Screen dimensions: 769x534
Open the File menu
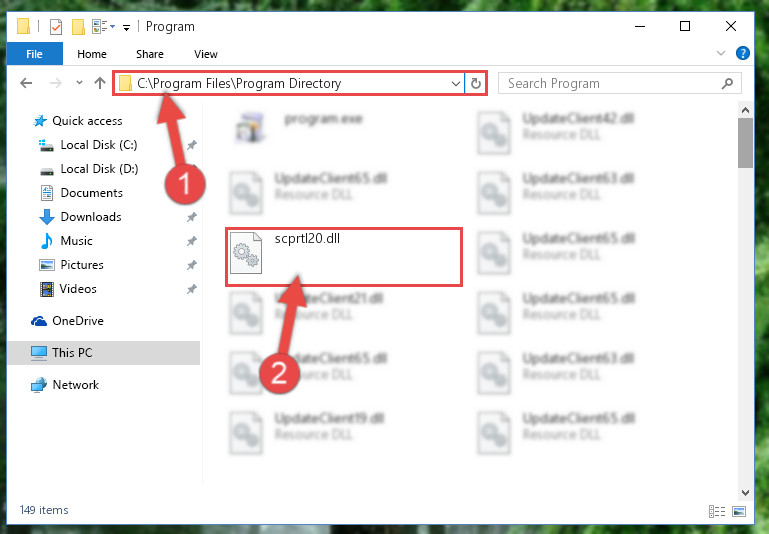tap(34, 53)
